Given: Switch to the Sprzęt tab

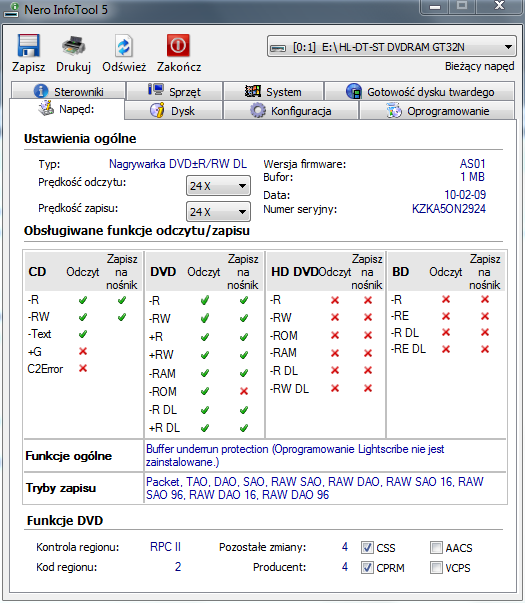Looking at the screenshot, I should coord(174,91).
